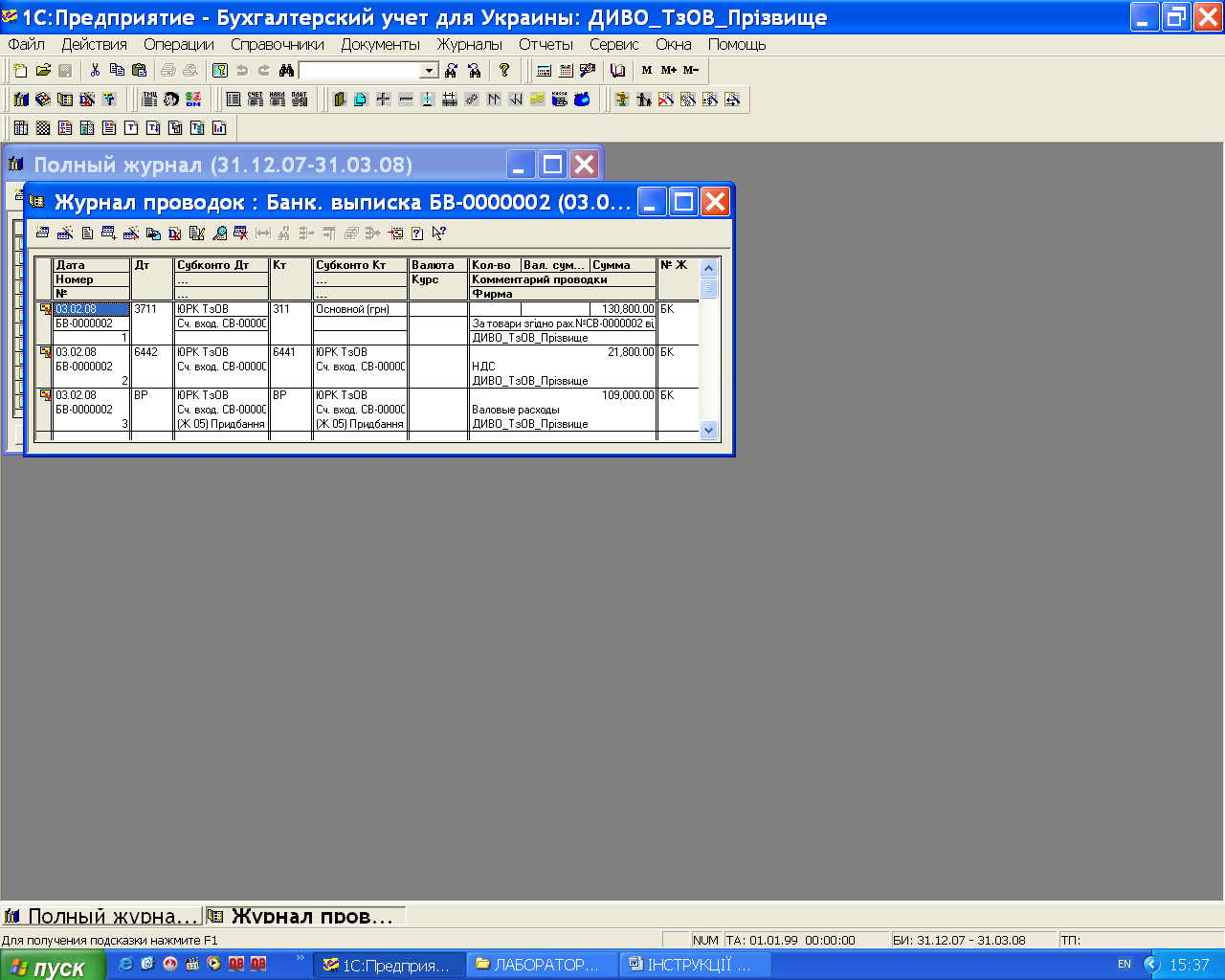Image resolution: width=1225 pixels, height=980 pixels.
Task: Open the calendar icon next to calculator
Action: coord(566,70)
